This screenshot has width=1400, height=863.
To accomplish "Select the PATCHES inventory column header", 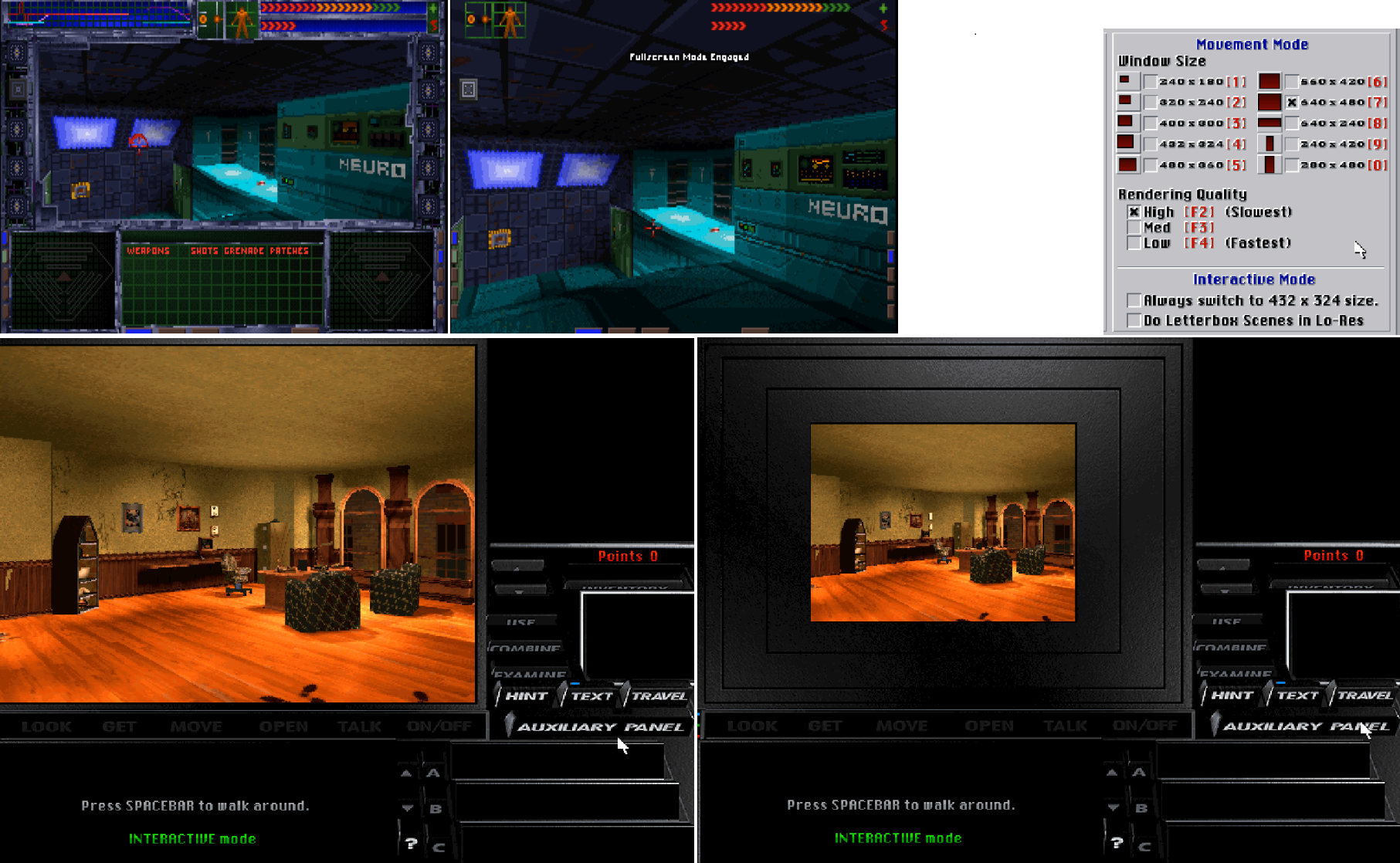I will point(289,251).
